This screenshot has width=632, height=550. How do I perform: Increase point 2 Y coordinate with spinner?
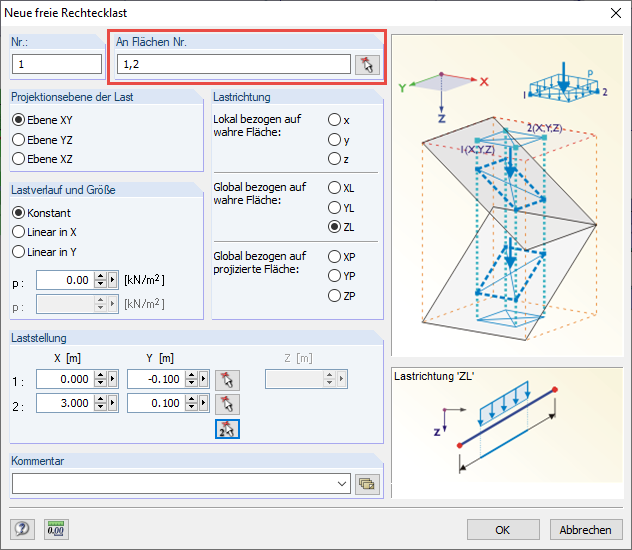click(x=191, y=399)
